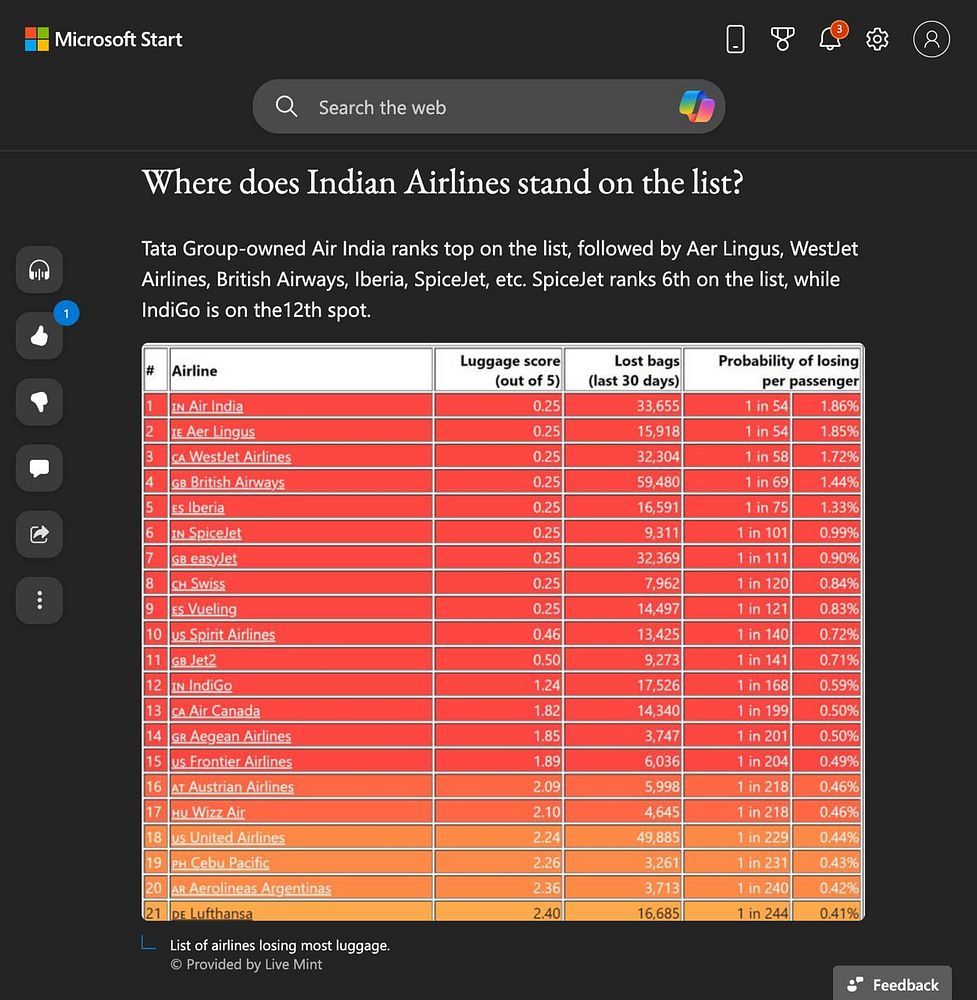
Task: Listen to the article with headphones icon
Action: click(x=40, y=270)
